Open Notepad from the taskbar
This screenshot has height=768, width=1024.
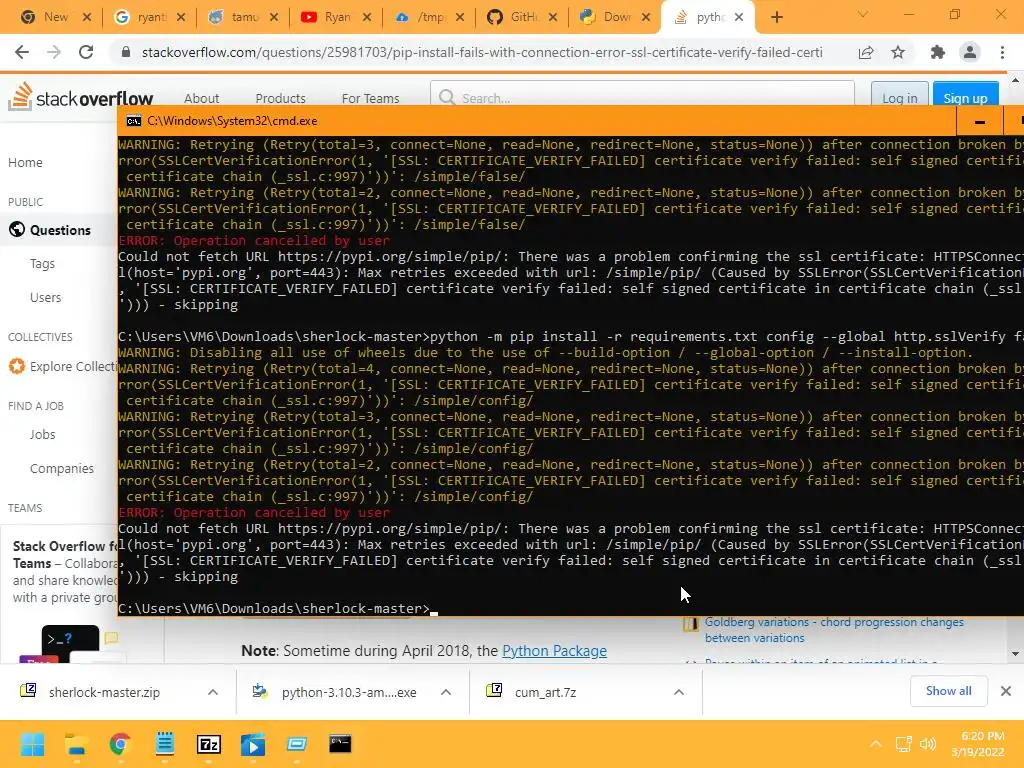point(165,744)
